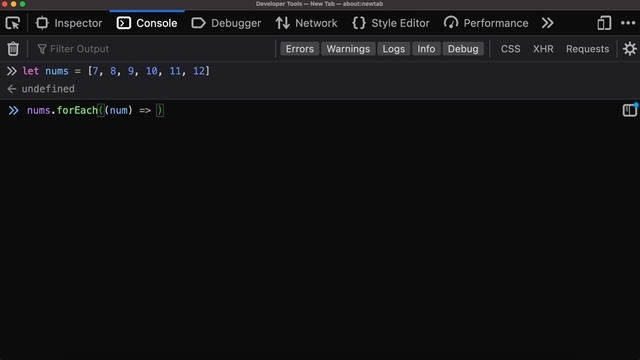The height and width of the screenshot is (360, 640).
Task: Click the funnel filter icon
Action: click(x=42, y=49)
